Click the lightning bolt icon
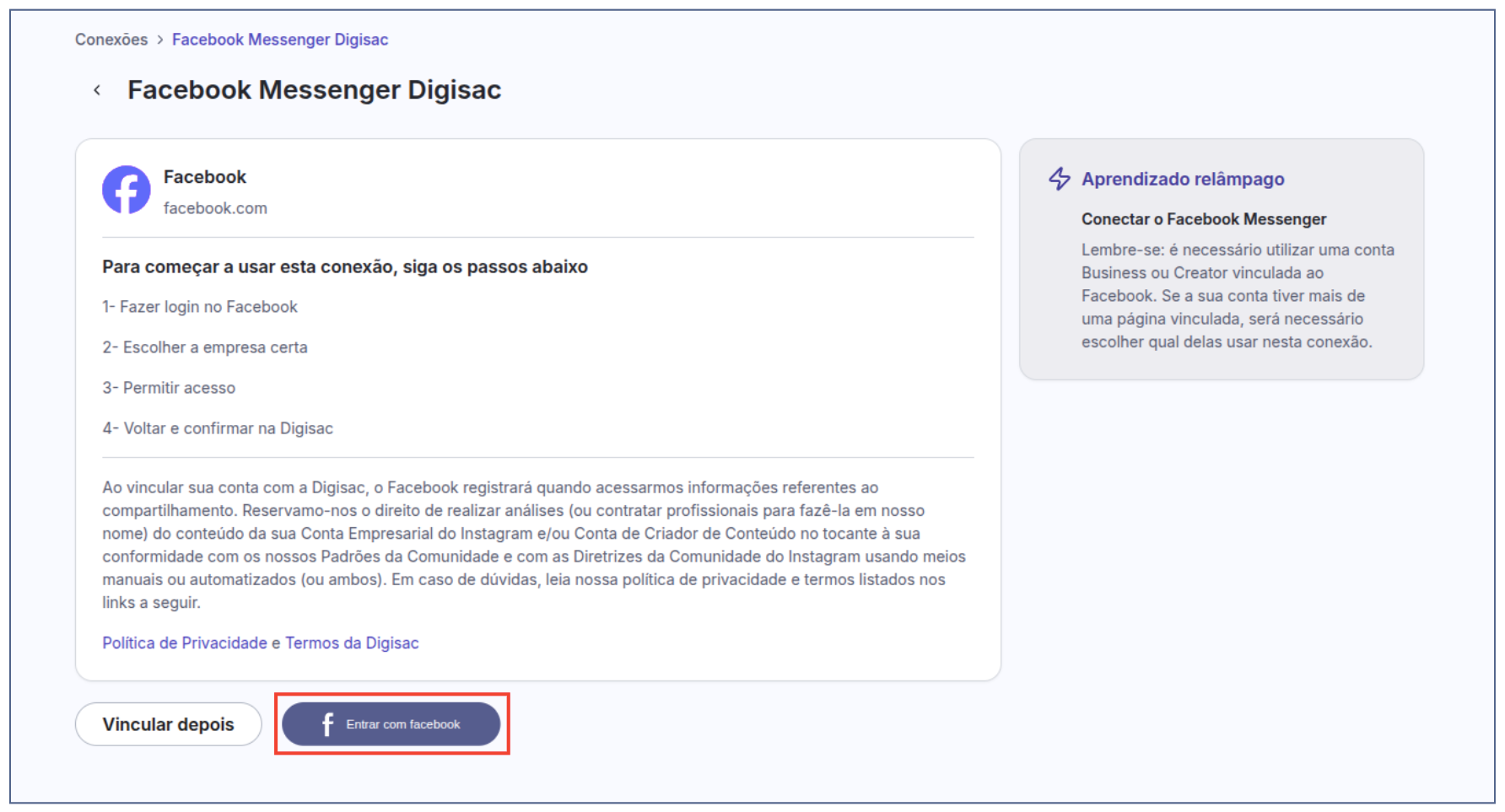1505x812 pixels. 1060,179
